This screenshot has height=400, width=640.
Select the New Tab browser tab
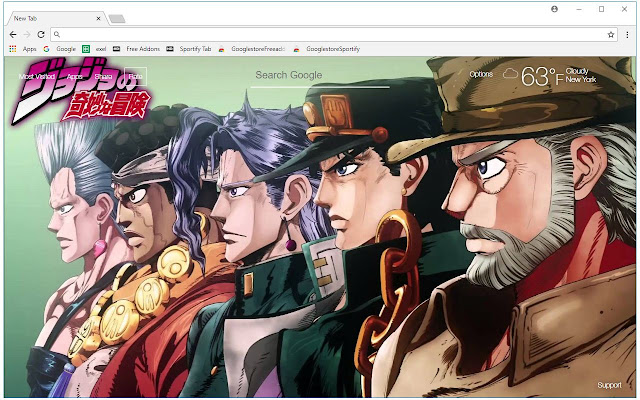[56, 18]
